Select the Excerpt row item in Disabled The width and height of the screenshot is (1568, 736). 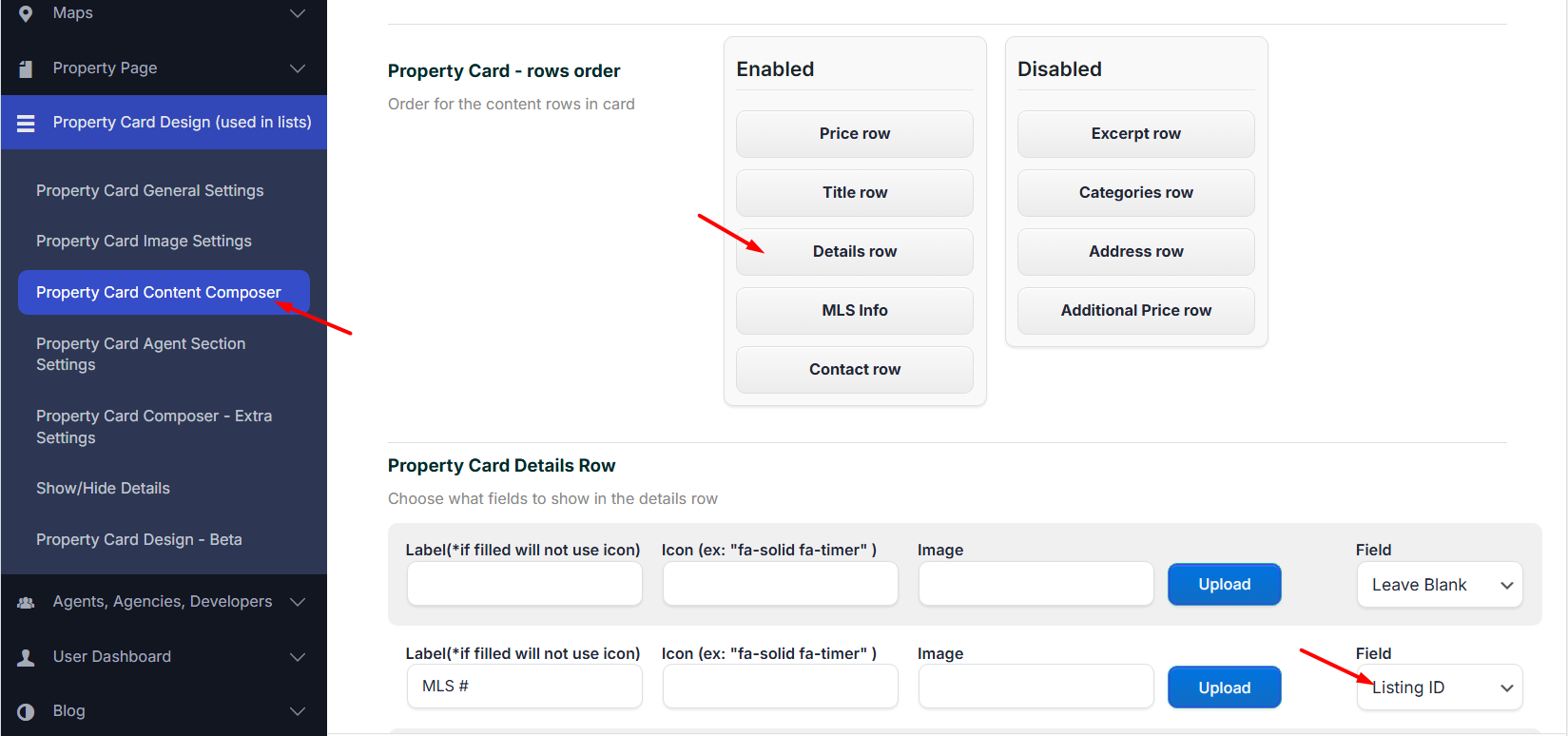[1135, 134]
